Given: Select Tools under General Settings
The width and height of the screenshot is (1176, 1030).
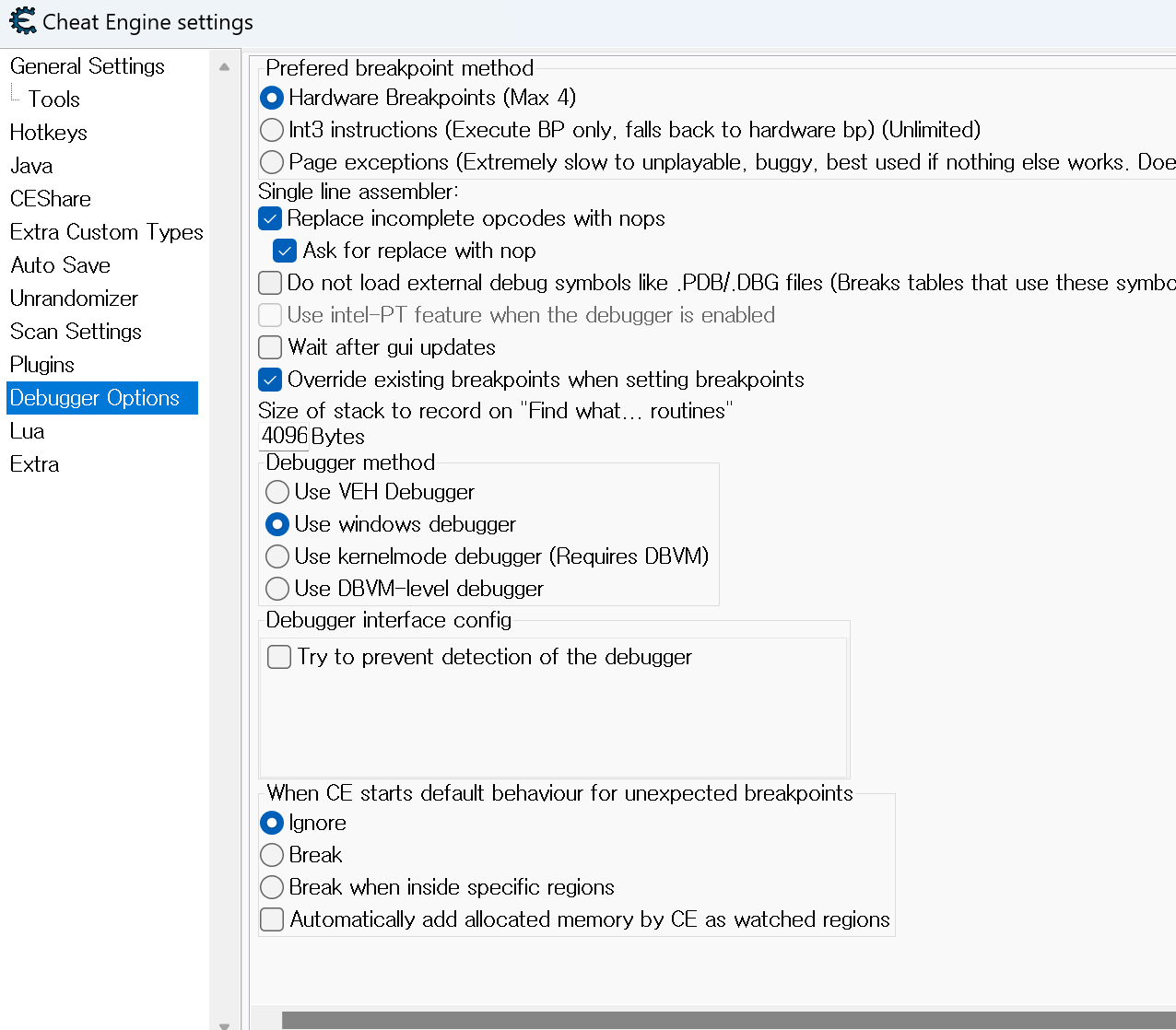Looking at the screenshot, I should coord(54,99).
